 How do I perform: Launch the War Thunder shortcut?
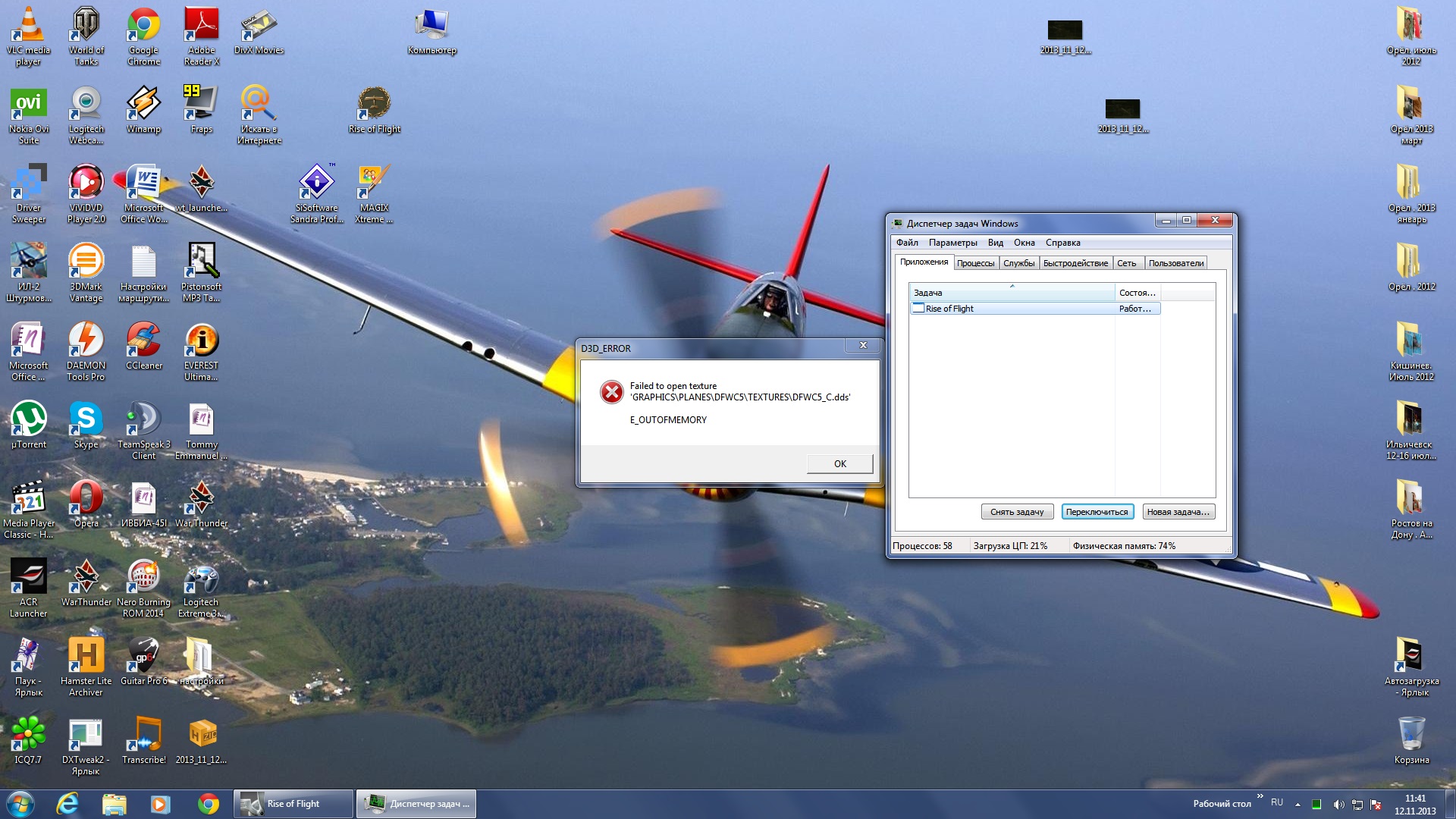click(x=201, y=497)
